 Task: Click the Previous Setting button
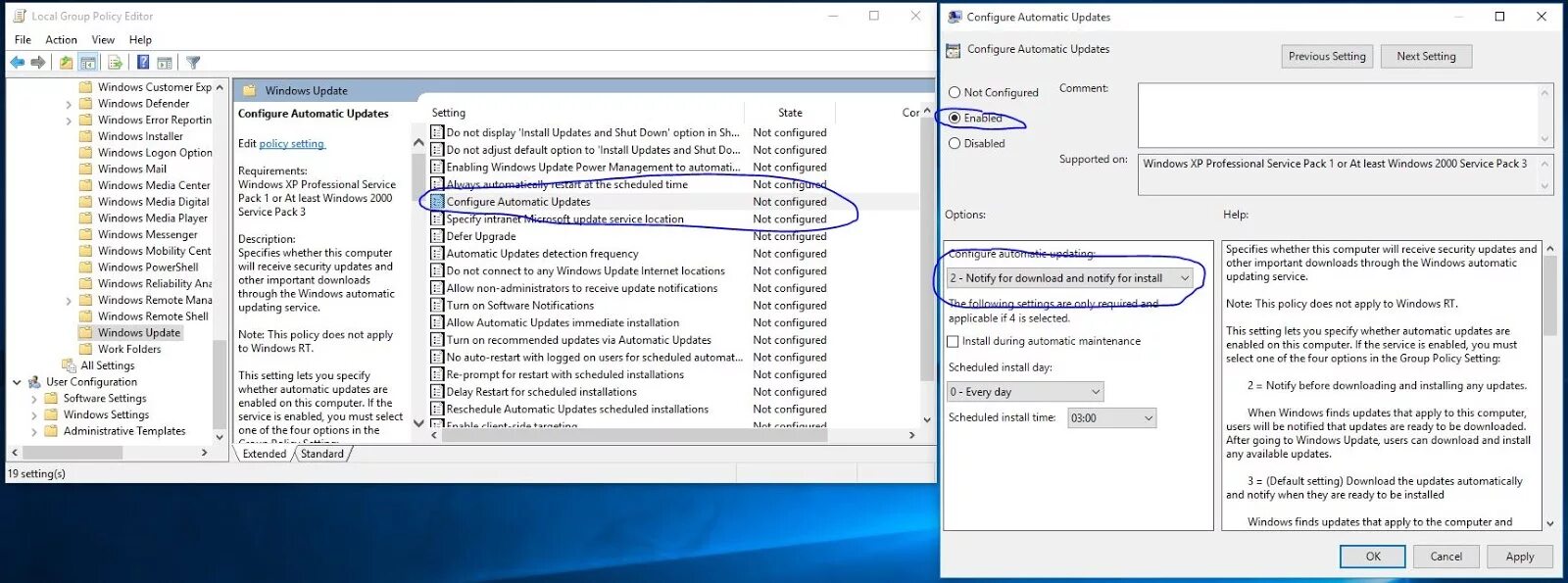pos(1327,57)
